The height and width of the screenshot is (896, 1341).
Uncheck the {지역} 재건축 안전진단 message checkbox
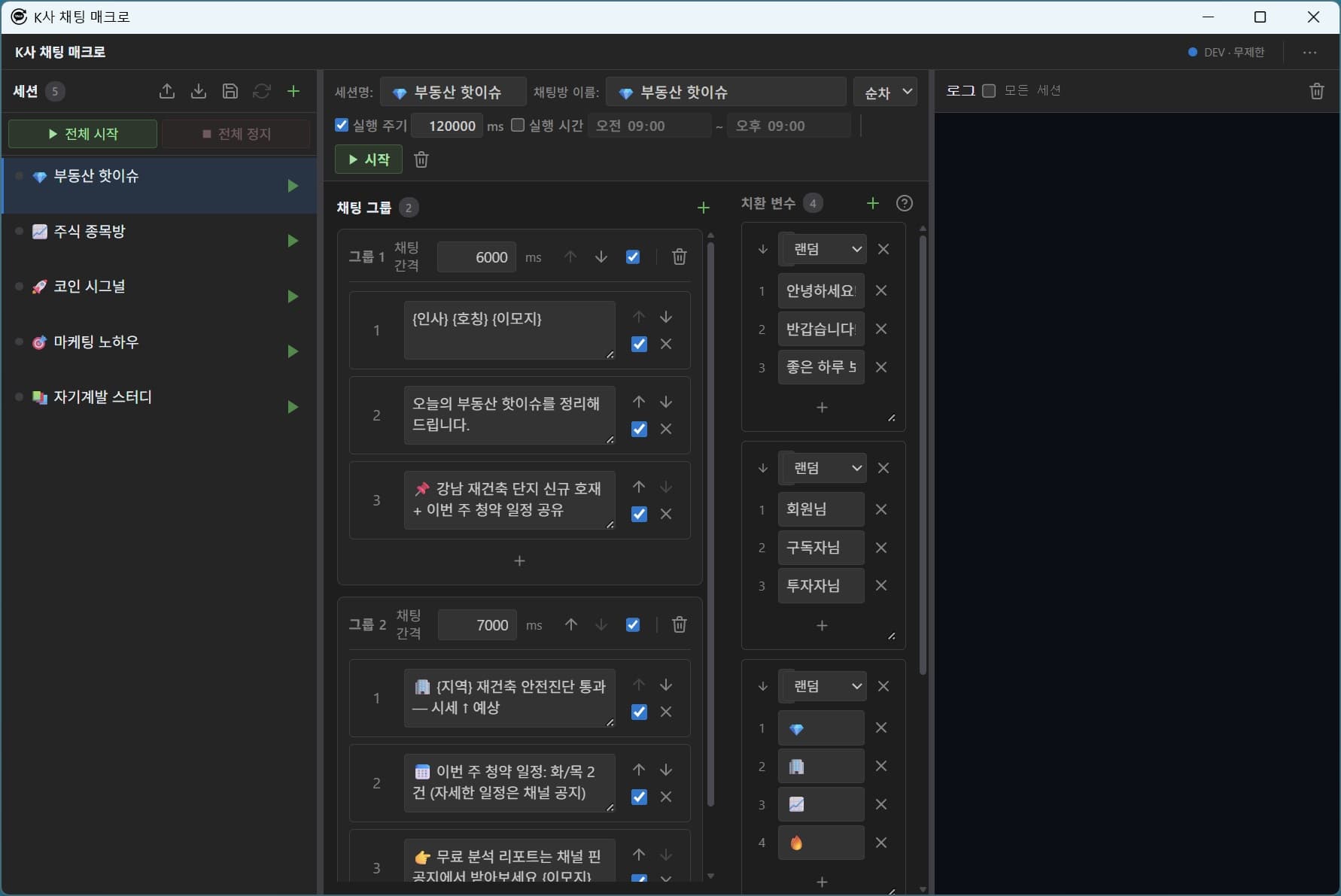tap(639, 712)
